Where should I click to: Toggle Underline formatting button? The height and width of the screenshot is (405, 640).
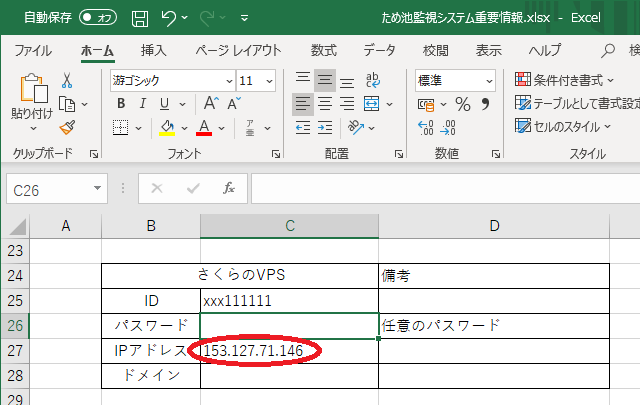[x=164, y=104]
